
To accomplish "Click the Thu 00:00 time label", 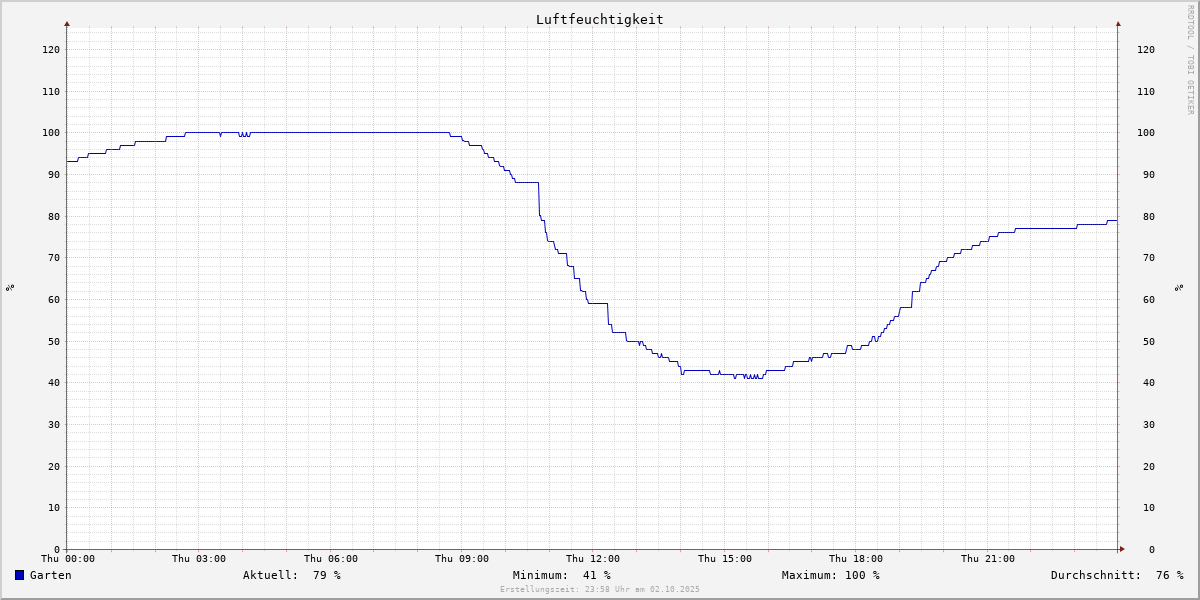I will [x=68, y=559].
